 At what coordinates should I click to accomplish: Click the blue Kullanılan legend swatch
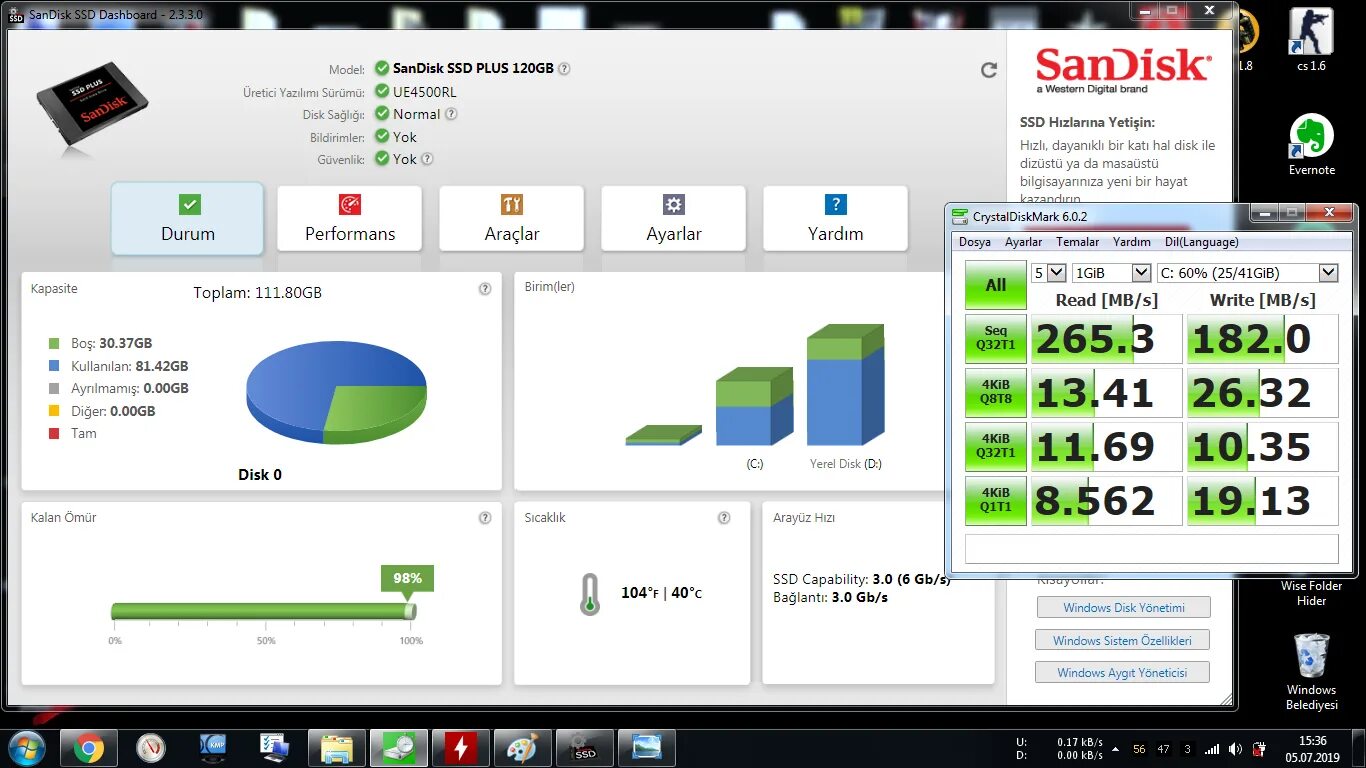(53, 366)
